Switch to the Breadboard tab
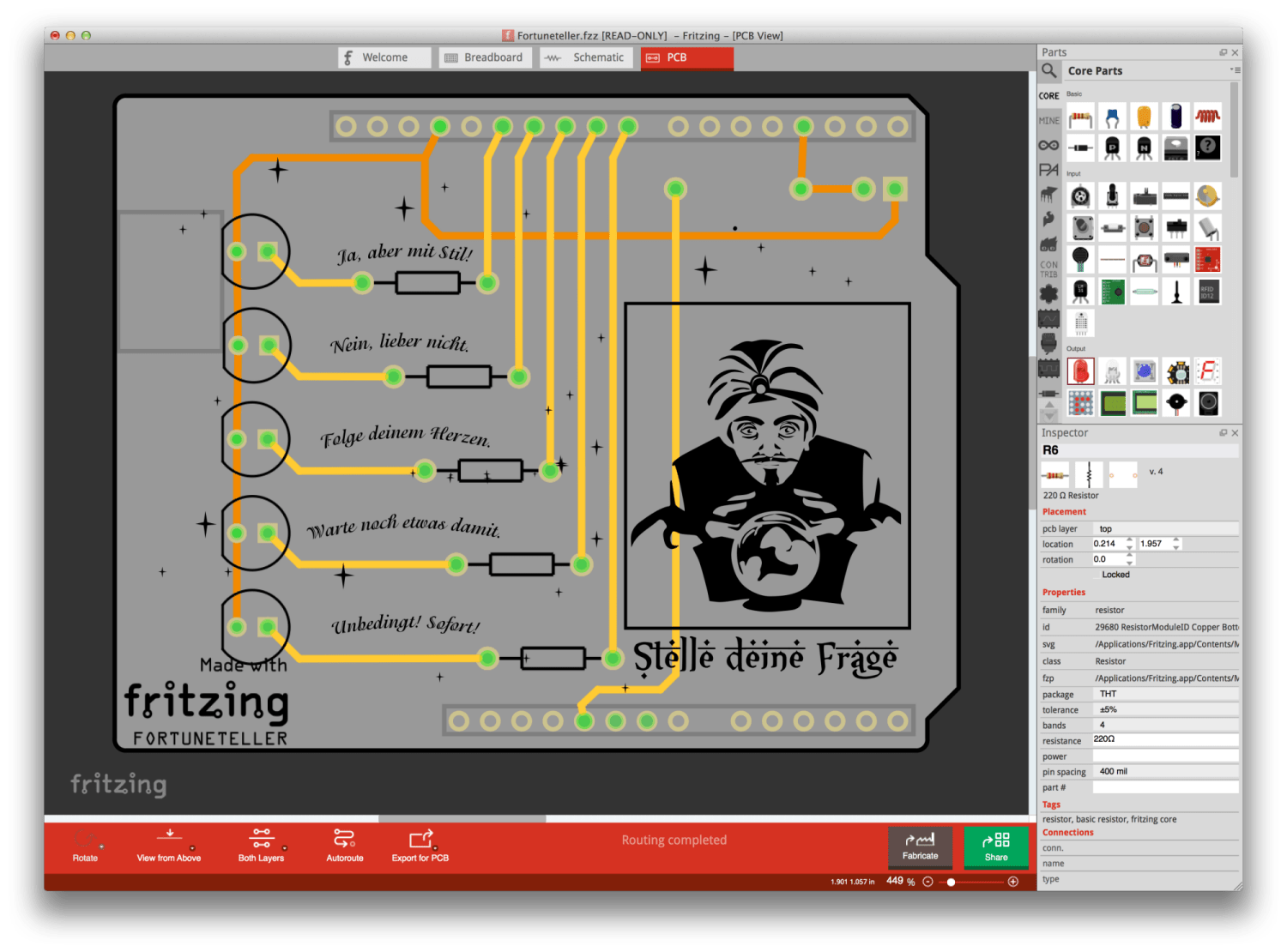The image size is (1287, 952). pos(486,57)
